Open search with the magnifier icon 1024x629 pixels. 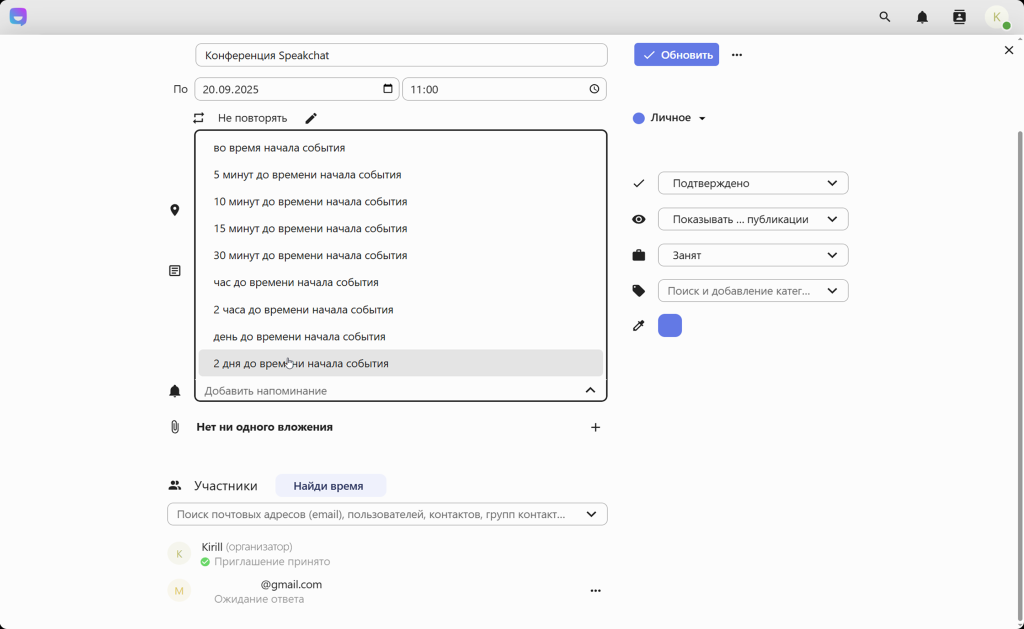click(x=884, y=17)
